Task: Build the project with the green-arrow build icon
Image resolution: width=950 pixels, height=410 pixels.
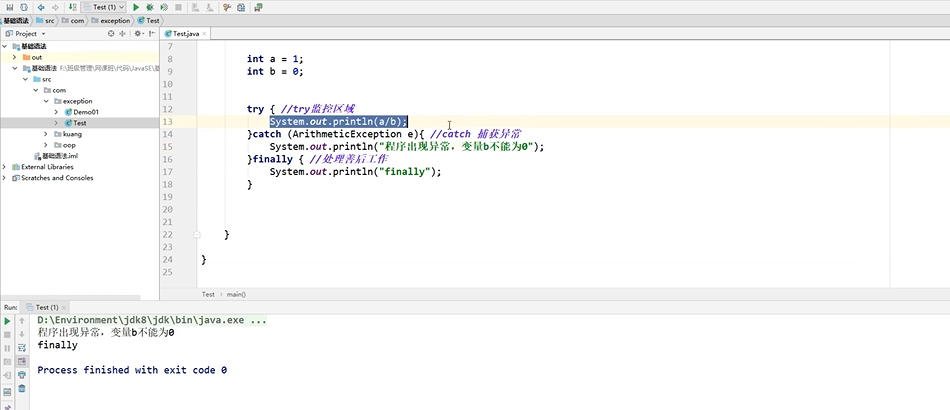Action: click(x=73, y=7)
